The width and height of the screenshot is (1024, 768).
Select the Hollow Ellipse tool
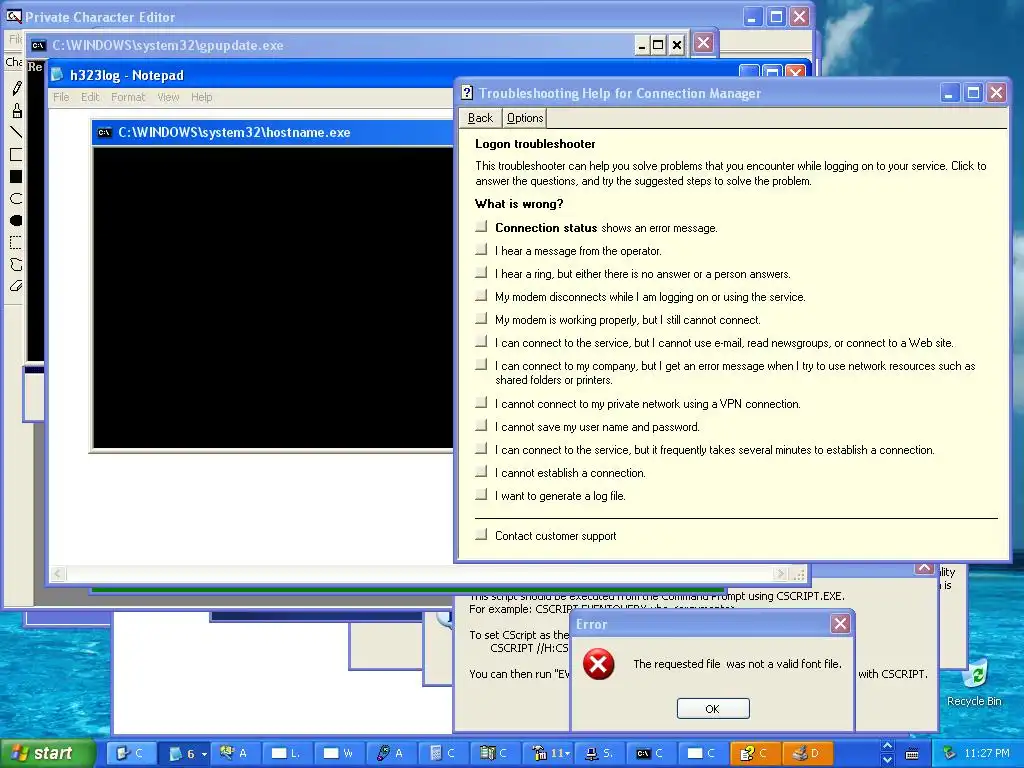16,199
